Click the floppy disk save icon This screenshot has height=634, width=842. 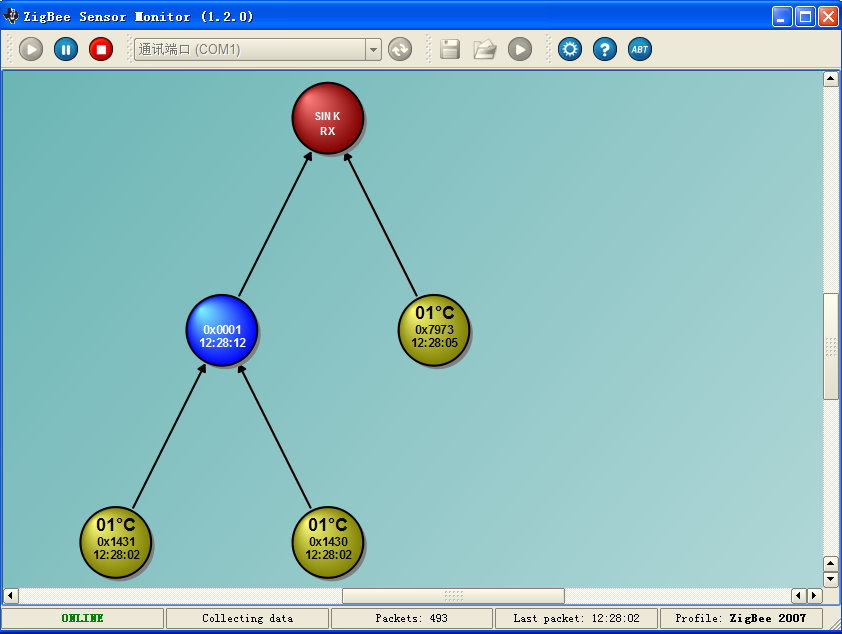pos(450,49)
